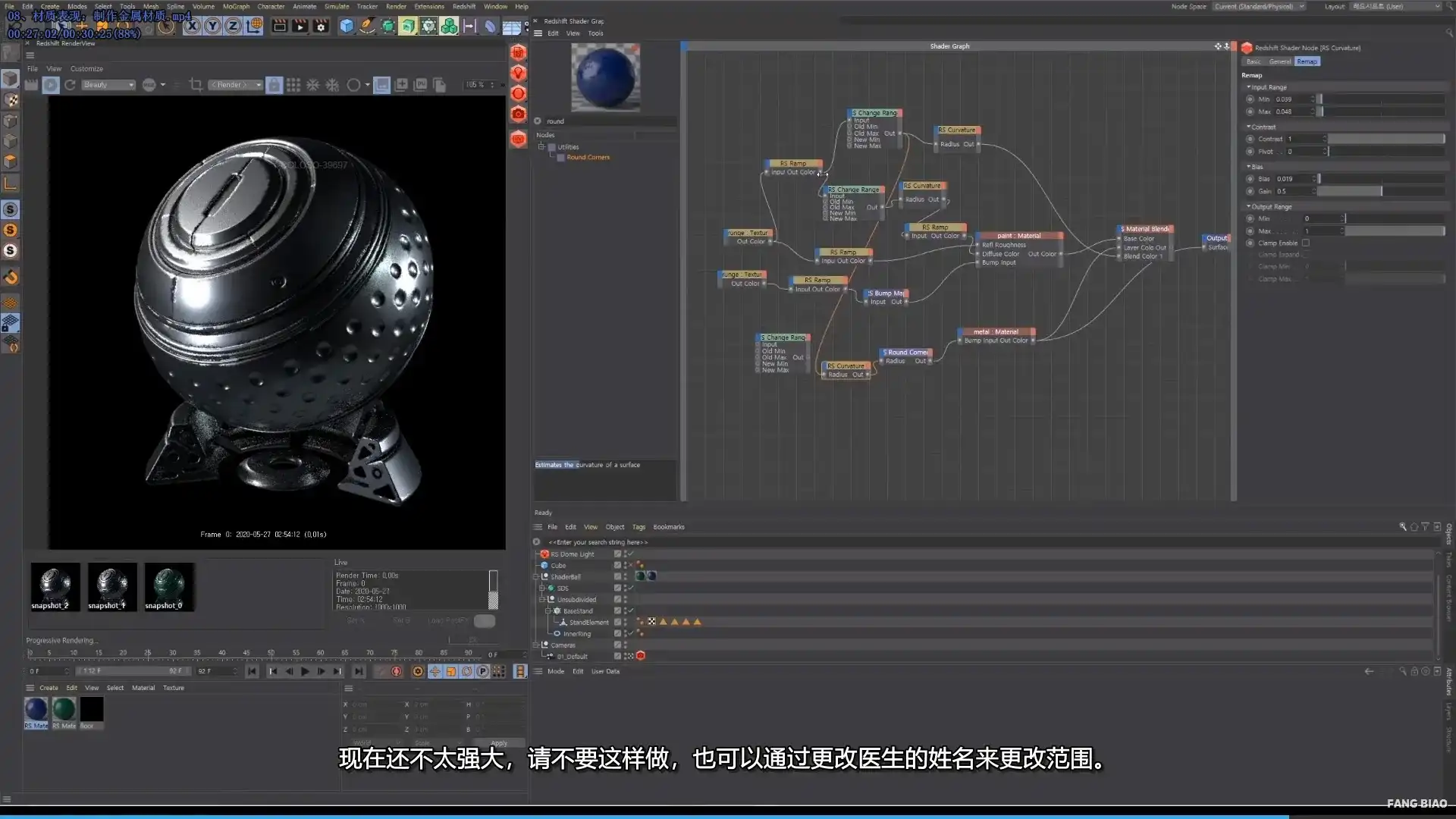Viewport: 1456px width, 819px height.
Task: Expand the Cameras hierarchy in the Object Manager
Action: [536, 645]
